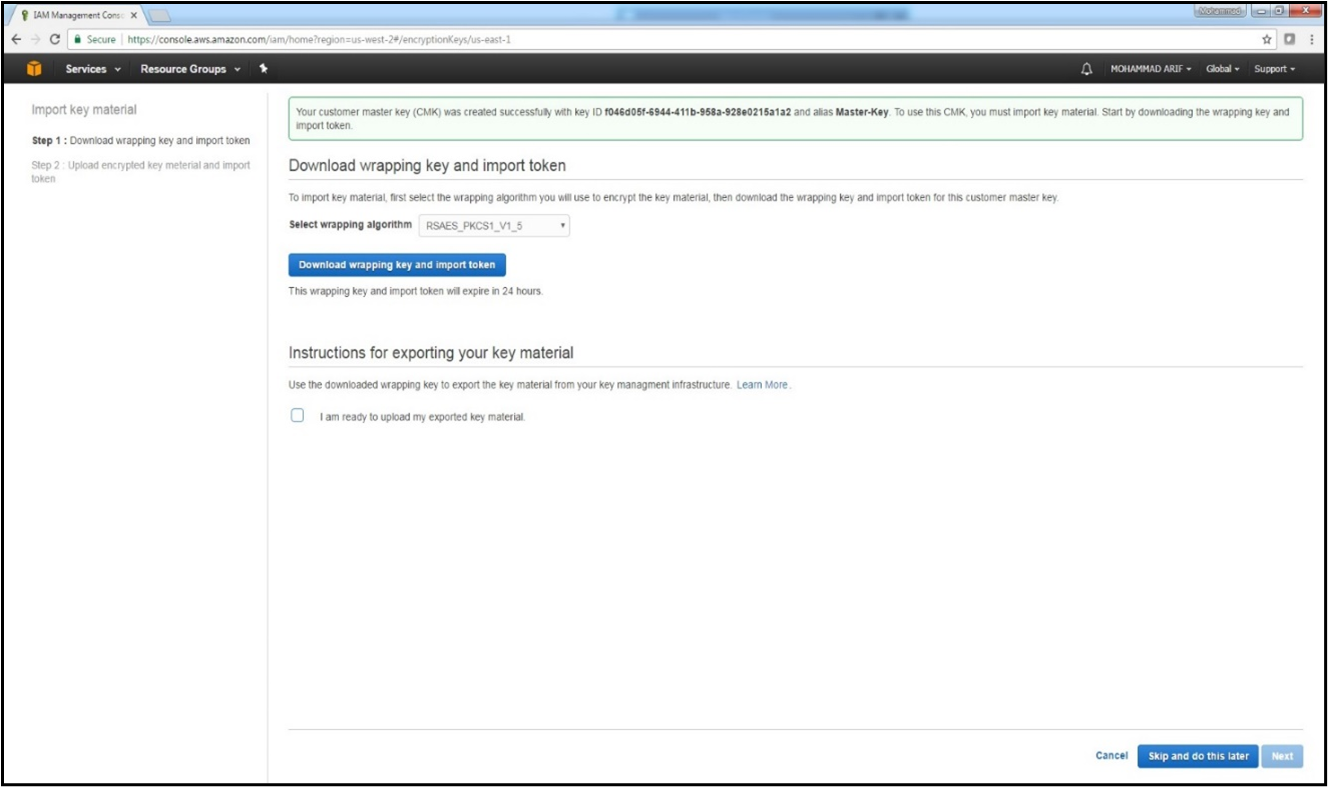Click 'Import key material' sidebar heading
Viewport: 1328px width, 787px height.
pos(84,110)
